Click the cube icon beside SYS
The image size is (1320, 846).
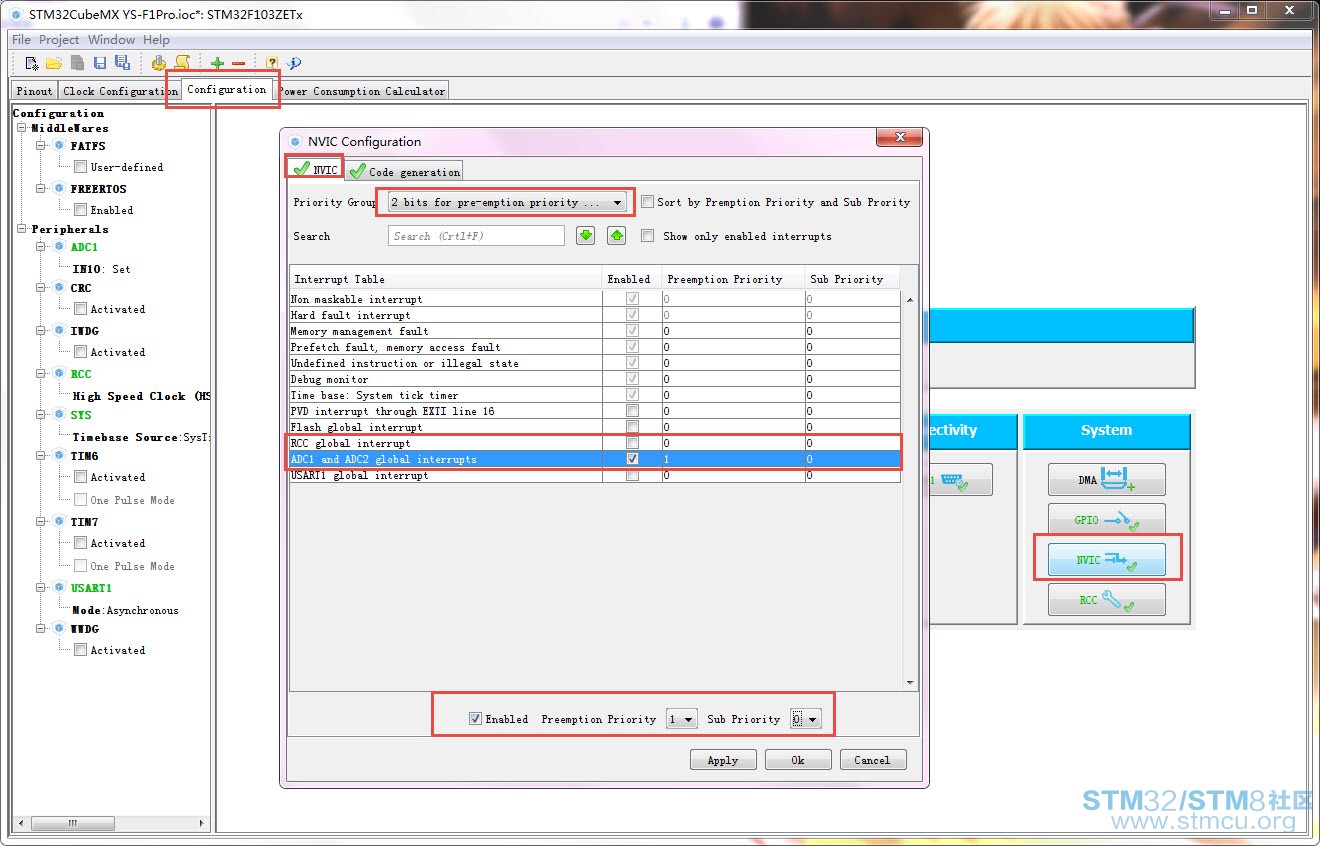point(59,414)
